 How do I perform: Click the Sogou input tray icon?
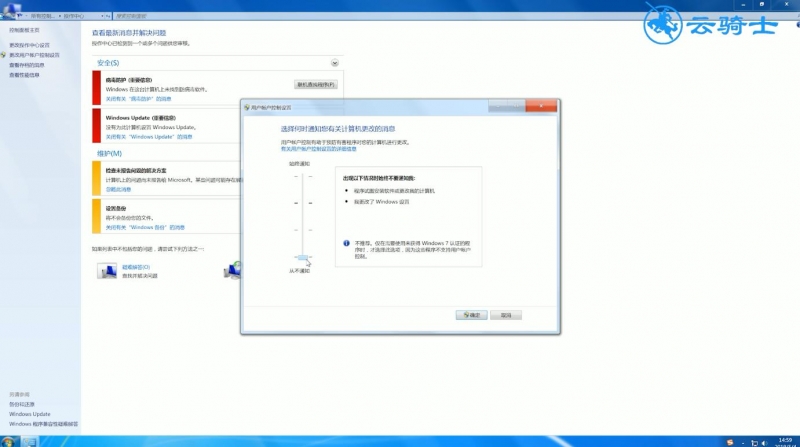pos(730,442)
